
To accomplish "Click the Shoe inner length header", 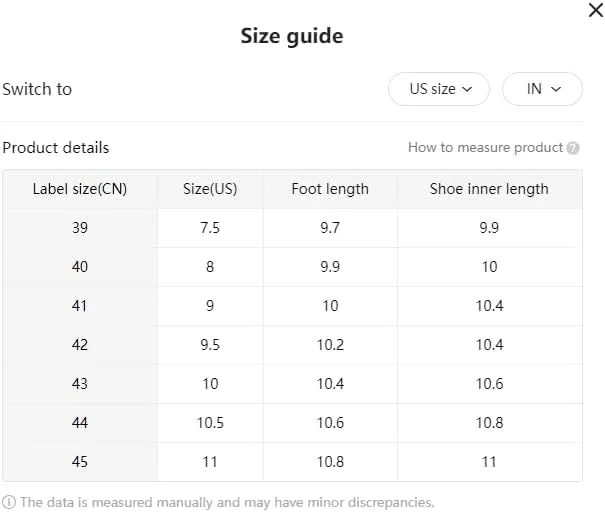I will pyautogui.click(x=489, y=189).
